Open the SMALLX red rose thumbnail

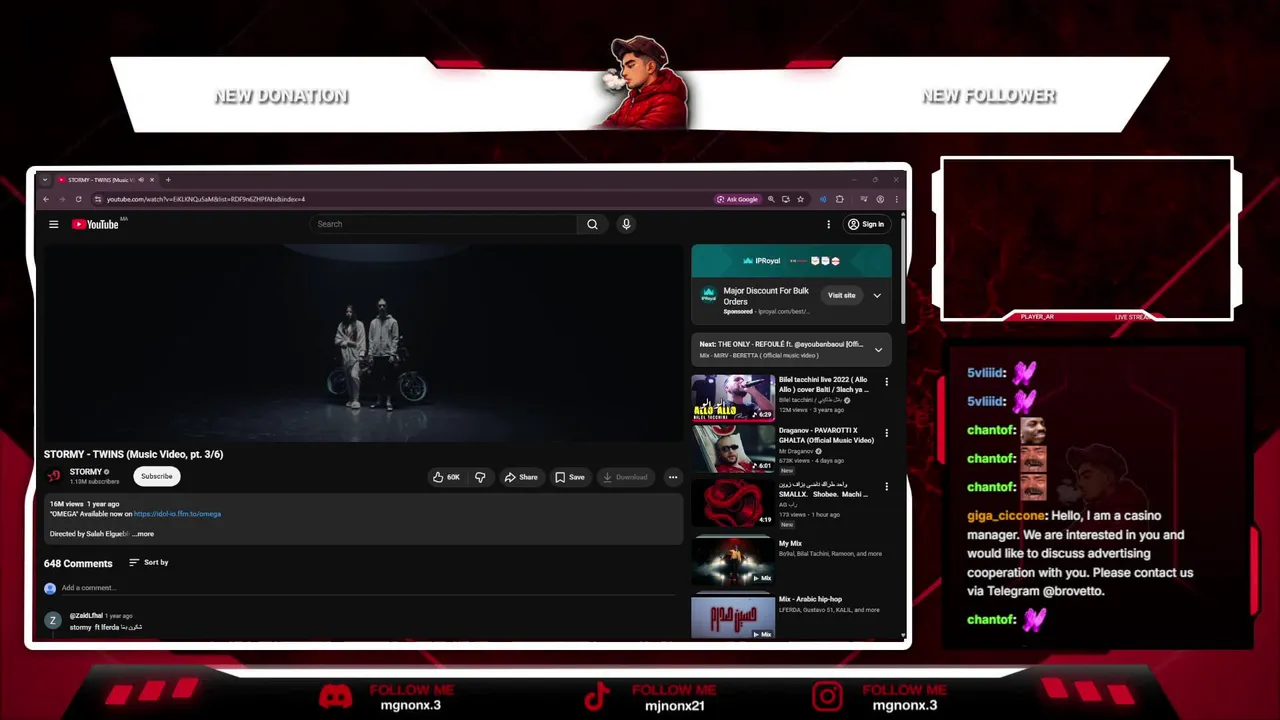[733, 503]
